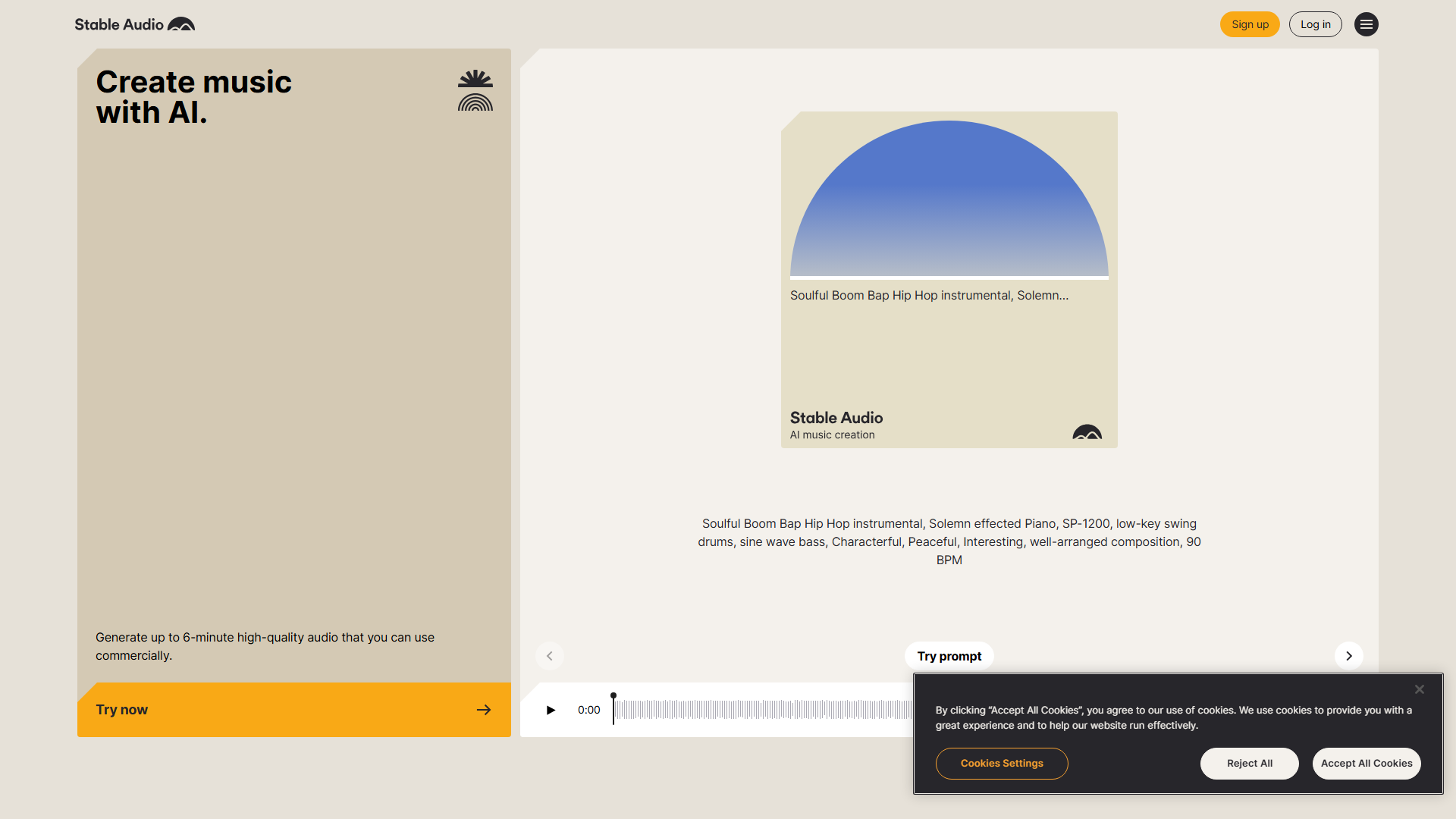Seek within the audio waveform
Viewport: 1456px width, 819px height.
pyautogui.click(x=764, y=710)
